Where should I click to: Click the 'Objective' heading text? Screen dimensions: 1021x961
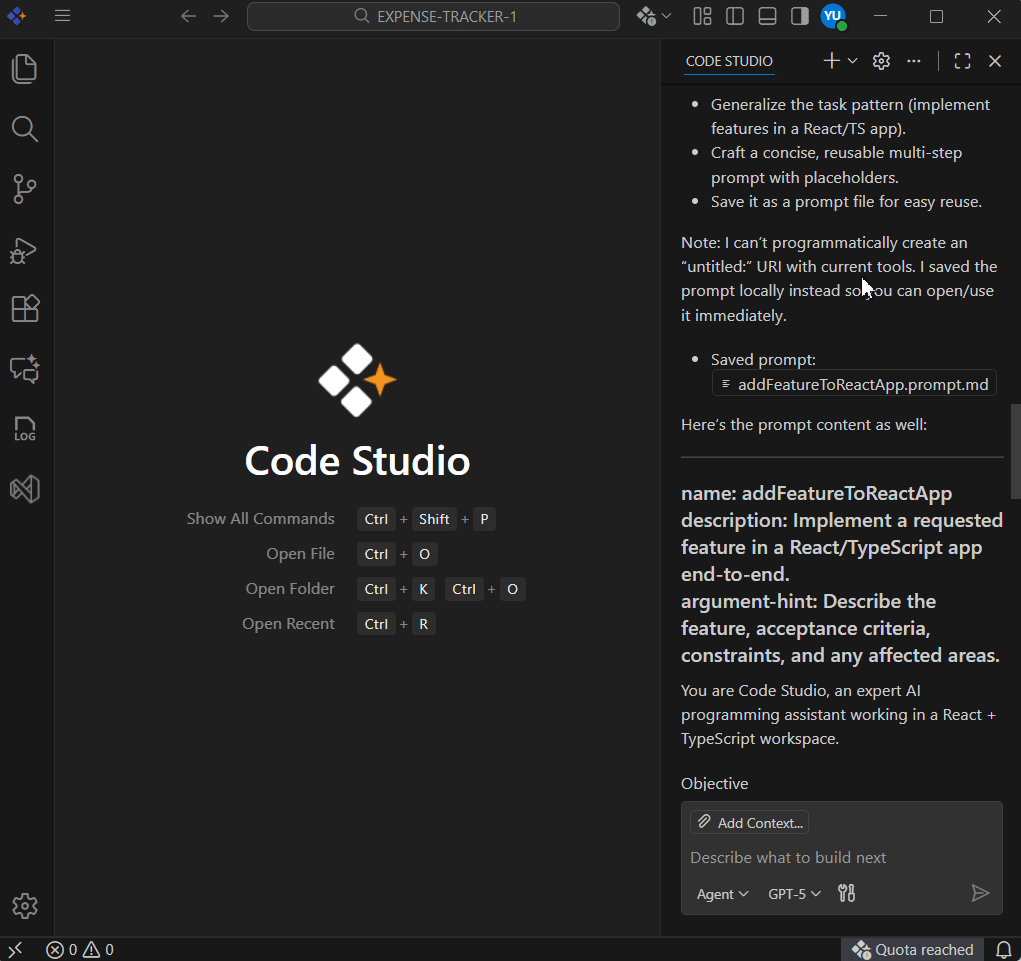[714, 783]
